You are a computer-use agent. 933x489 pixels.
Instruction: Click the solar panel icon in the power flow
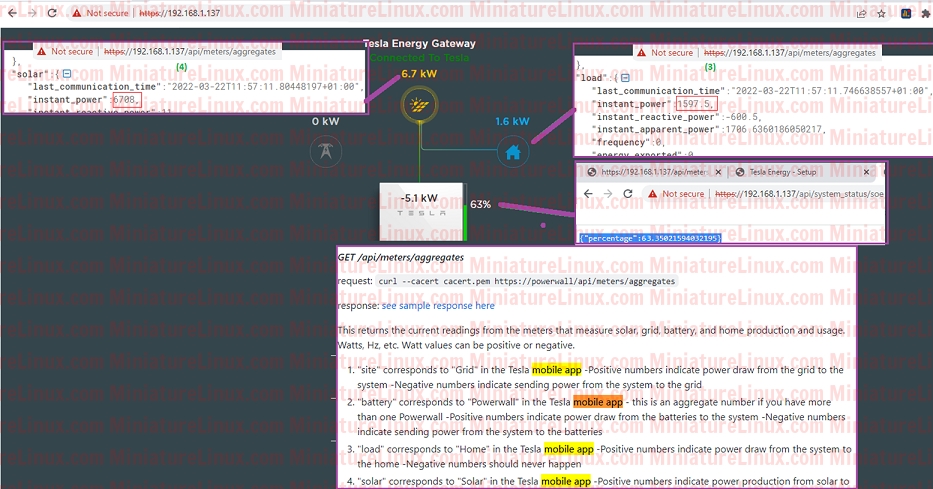point(419,105)
